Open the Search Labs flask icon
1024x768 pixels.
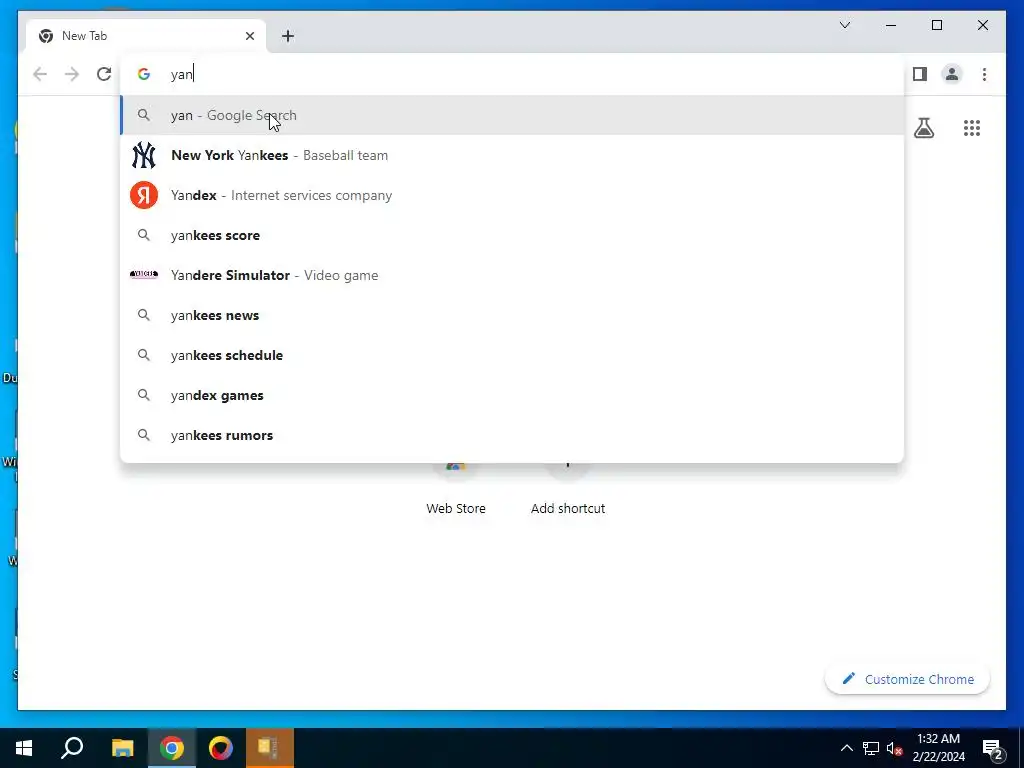[x=923, y=128]
